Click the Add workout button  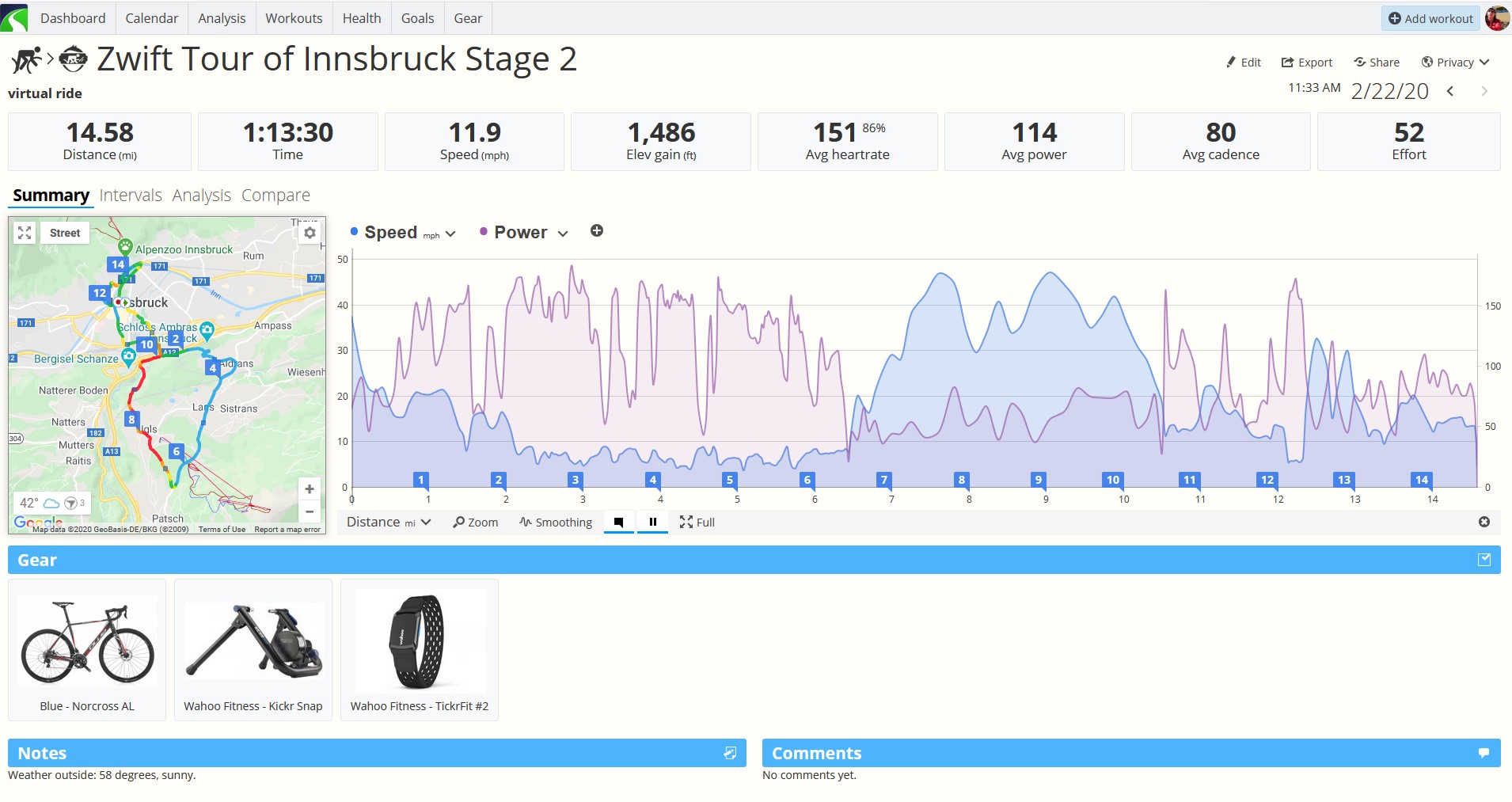pyautogui.click(x=1431, y=18)
